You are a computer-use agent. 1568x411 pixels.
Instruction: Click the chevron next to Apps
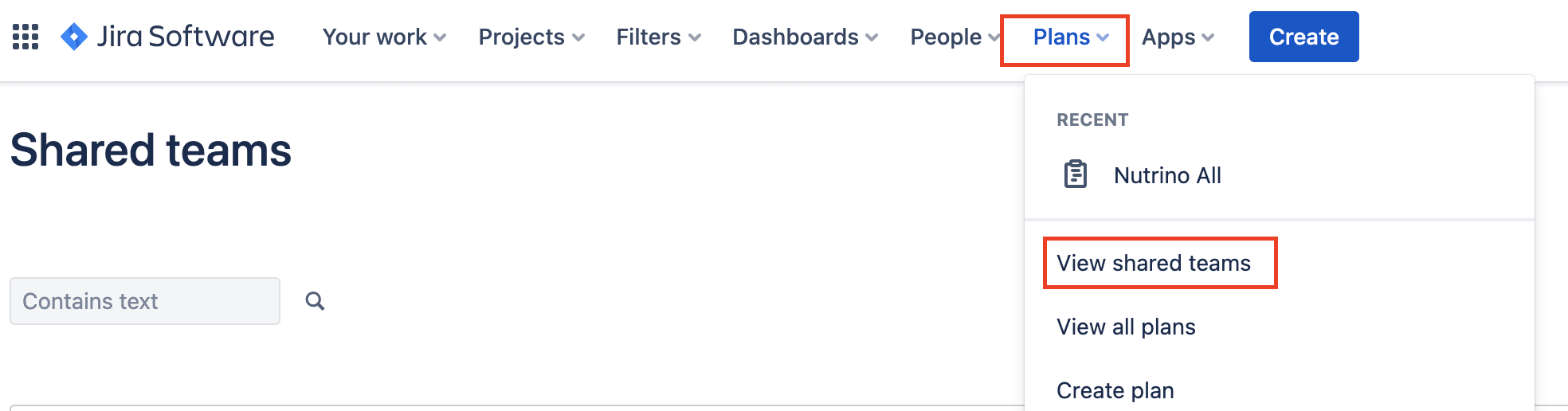click(1208, 37)
